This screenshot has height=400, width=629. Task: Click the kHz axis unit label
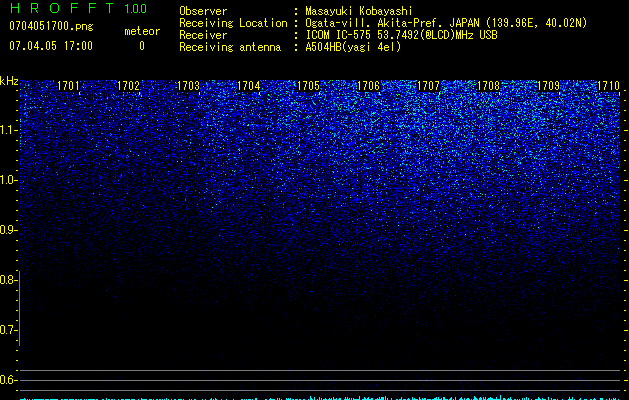(9, 81)
